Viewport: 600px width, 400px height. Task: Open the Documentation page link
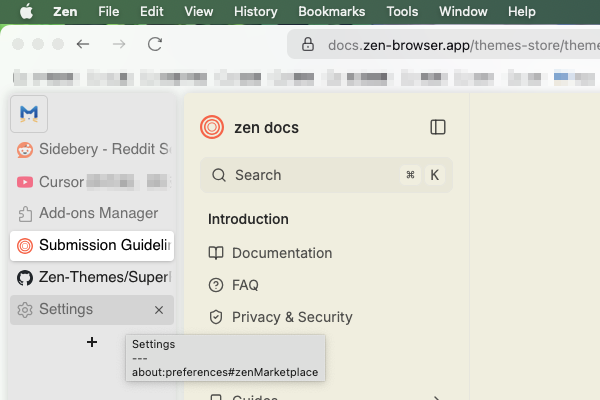270,253
